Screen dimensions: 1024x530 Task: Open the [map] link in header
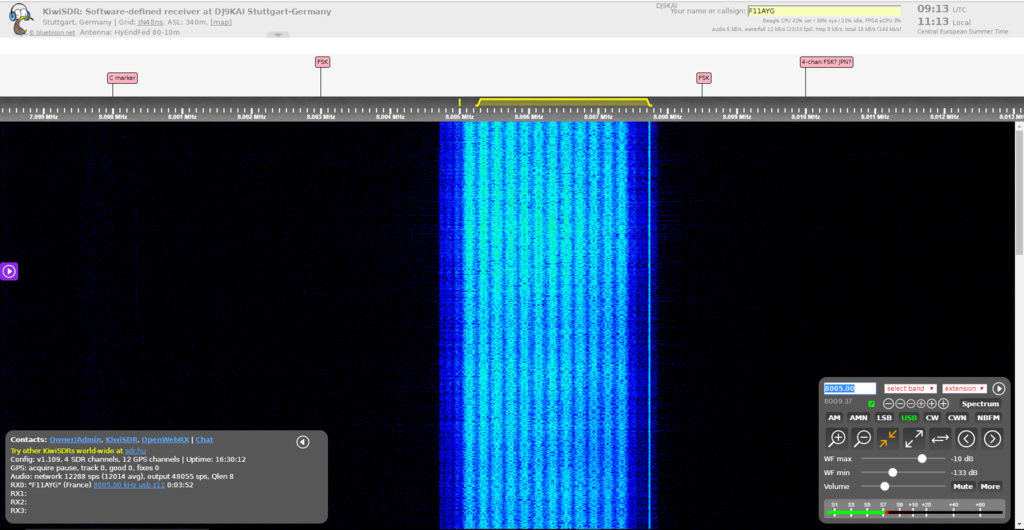221,22
